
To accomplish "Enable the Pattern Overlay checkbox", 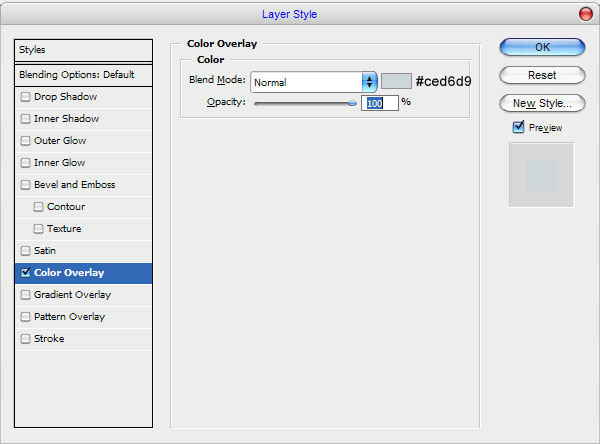I will (25, 317).
